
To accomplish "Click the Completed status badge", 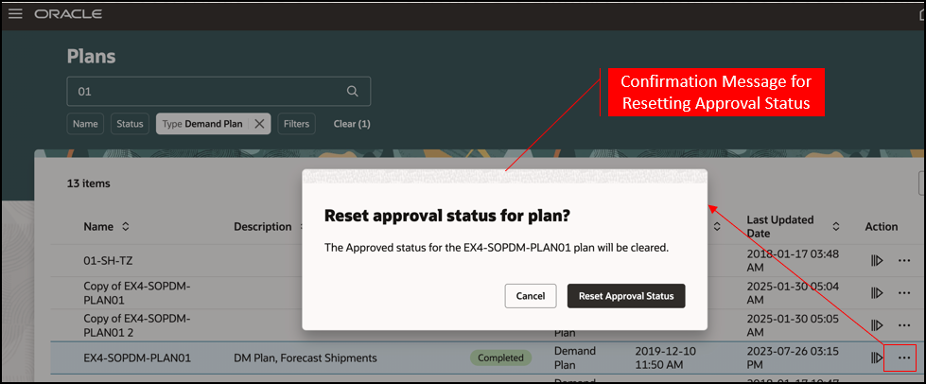I will tap(501, 357).
